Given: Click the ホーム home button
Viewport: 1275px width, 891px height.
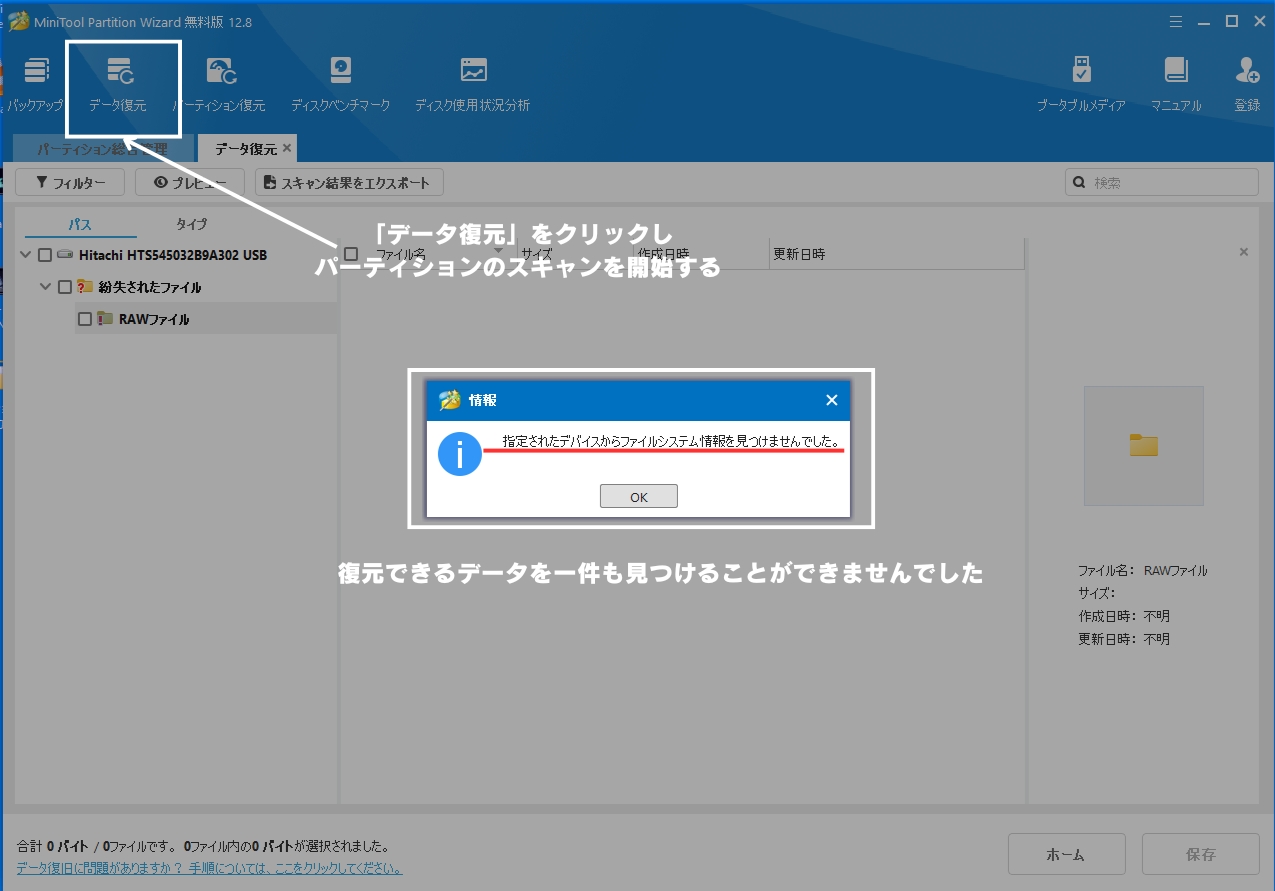Looking at the screenshot, I should click(1067, 855).
